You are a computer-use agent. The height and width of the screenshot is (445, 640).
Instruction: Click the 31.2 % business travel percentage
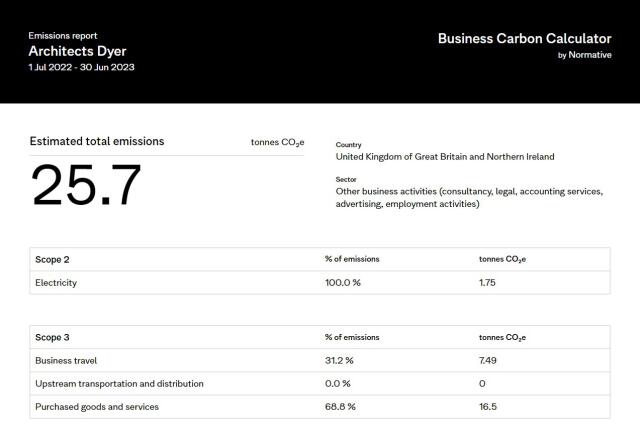[x=339, y=360]
